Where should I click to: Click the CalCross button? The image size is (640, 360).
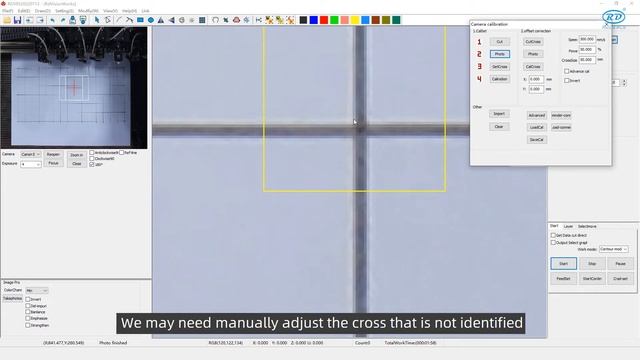(533, 67)
